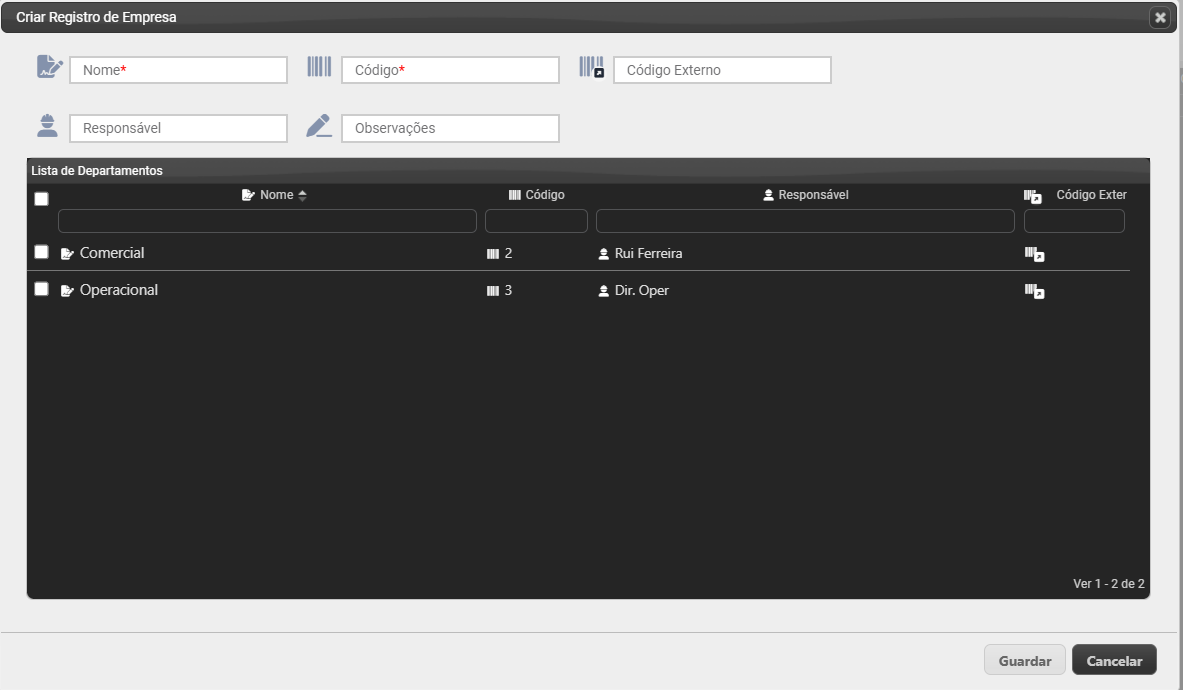Image resolution: width=1183 pixels, height=690 pixels.
Task: Click the Ver 1 - 2 de 2 pager text
Action: click(1108, 584)
